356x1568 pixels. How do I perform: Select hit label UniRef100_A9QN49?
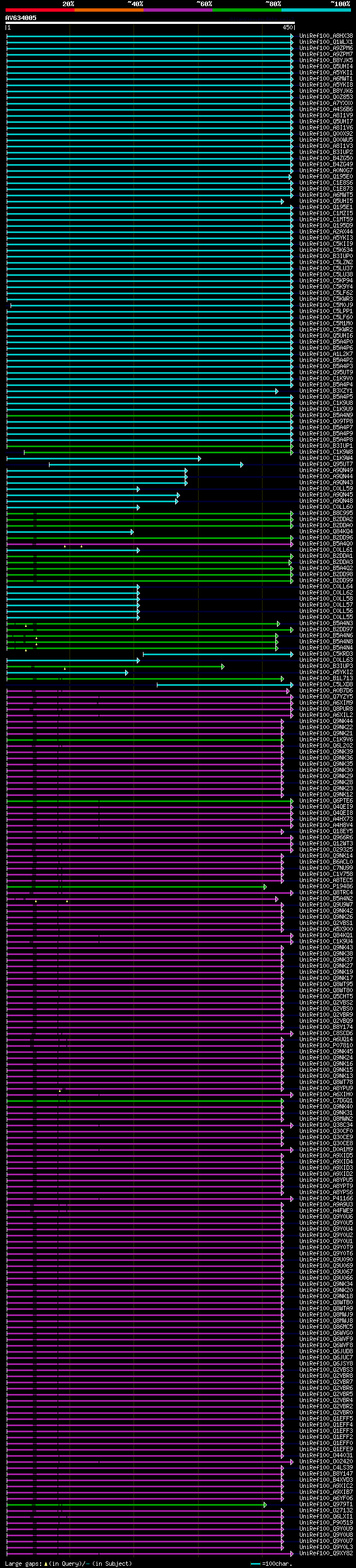coord(326,471)
